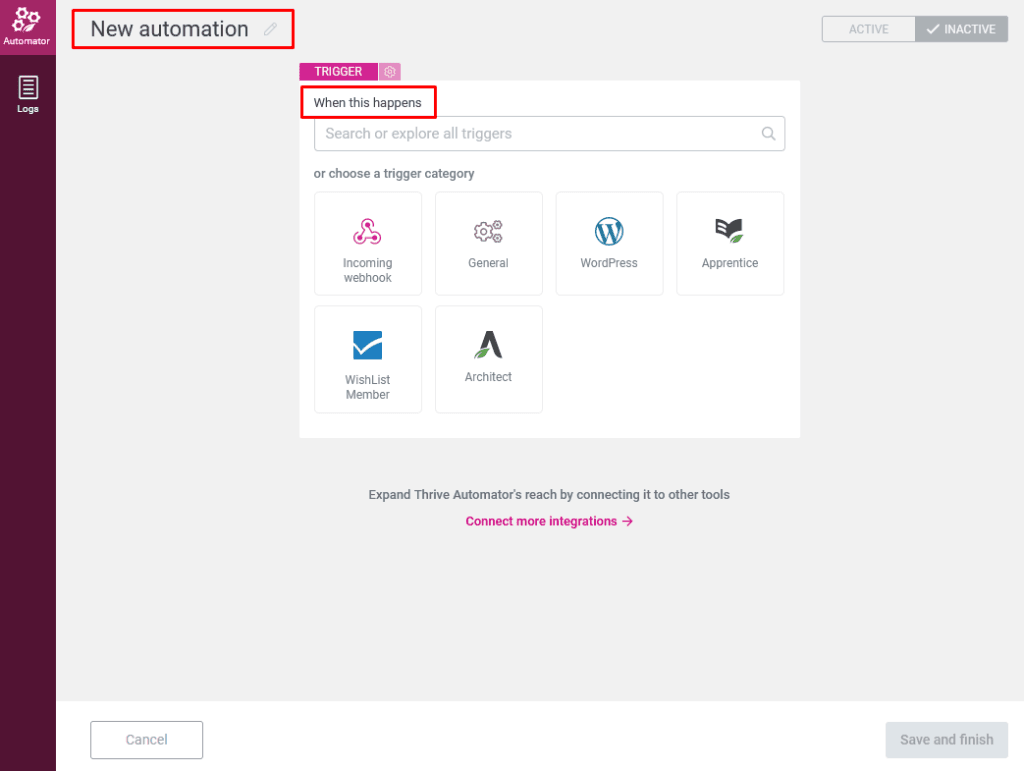Focus the Search or explore all triggers field
1024x771 pixels.
pos(549,134)
